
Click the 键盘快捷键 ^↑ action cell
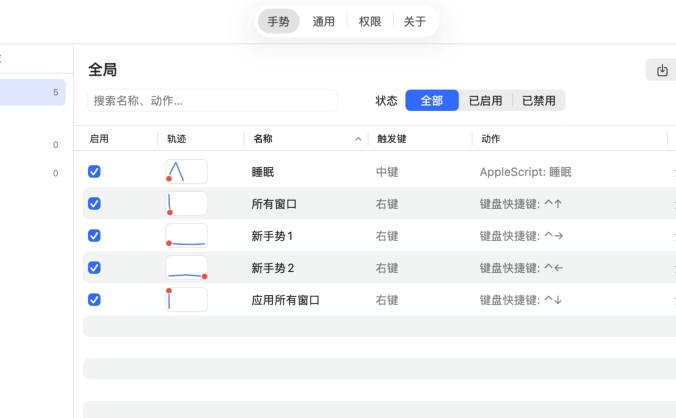point(521,204)
